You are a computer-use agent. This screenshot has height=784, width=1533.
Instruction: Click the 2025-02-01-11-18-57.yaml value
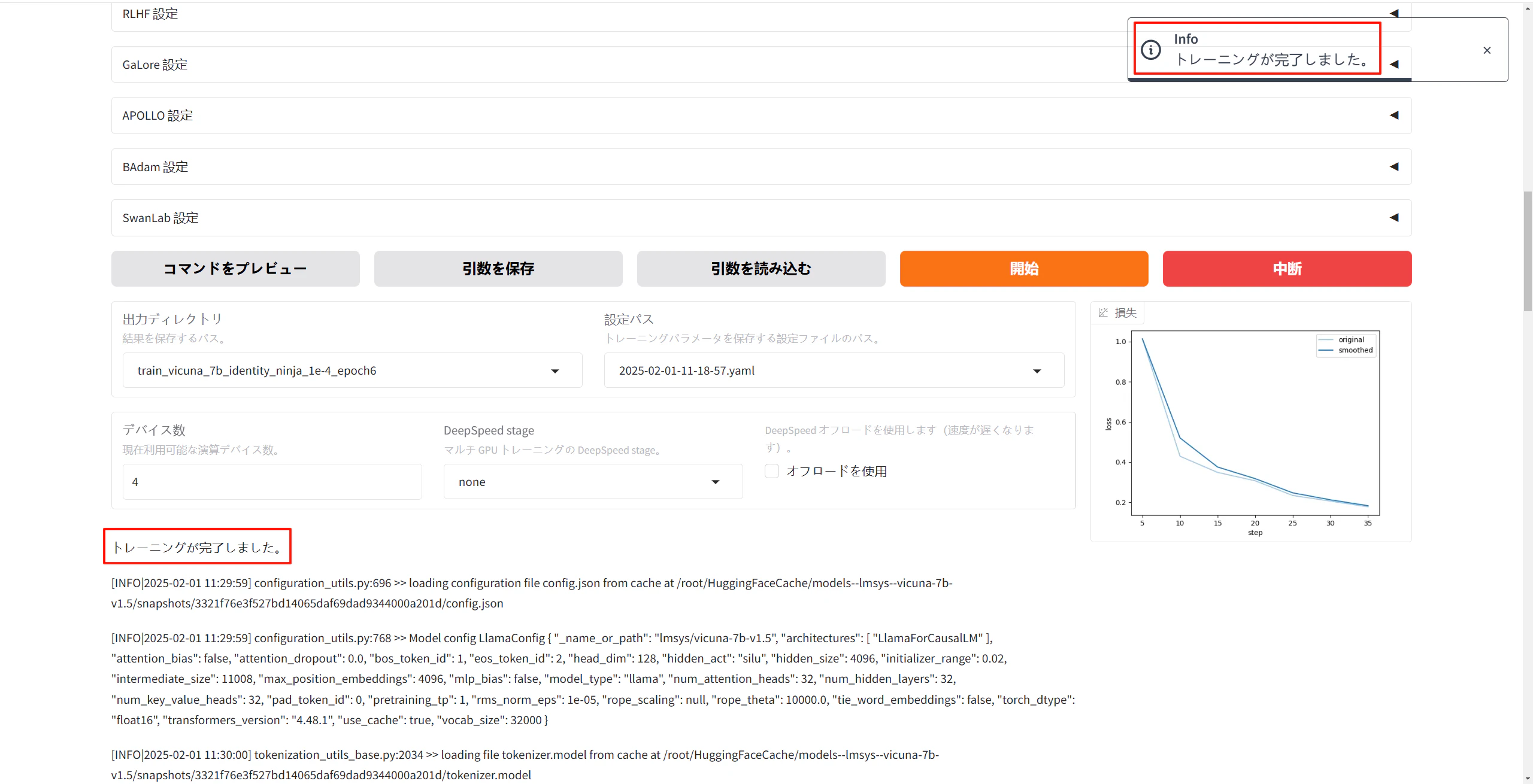(x=686, y=370)
